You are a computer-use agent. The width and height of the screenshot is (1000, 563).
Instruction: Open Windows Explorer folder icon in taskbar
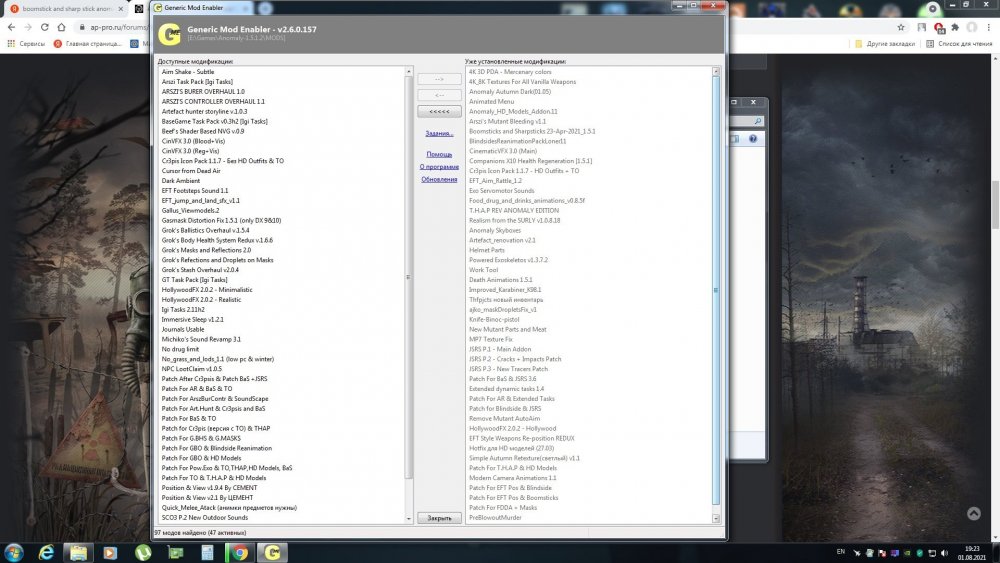(78, 552)
